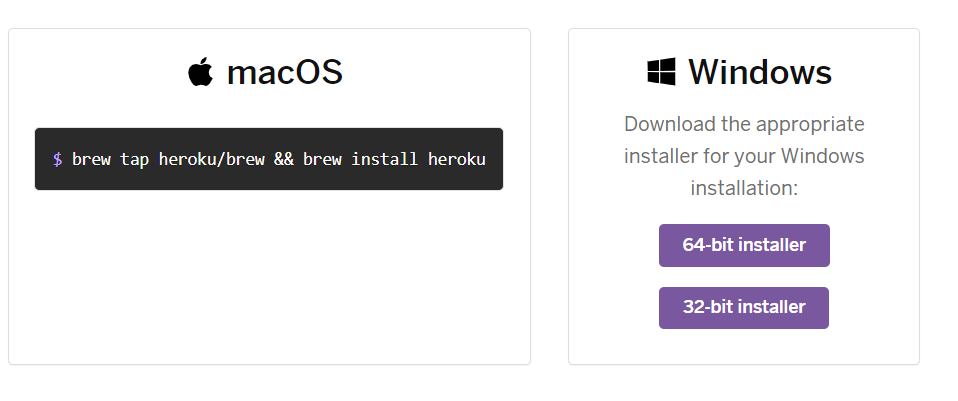Click the Download the appropriate text line
This screenshot has height=401, width=958.
(744, 124)
